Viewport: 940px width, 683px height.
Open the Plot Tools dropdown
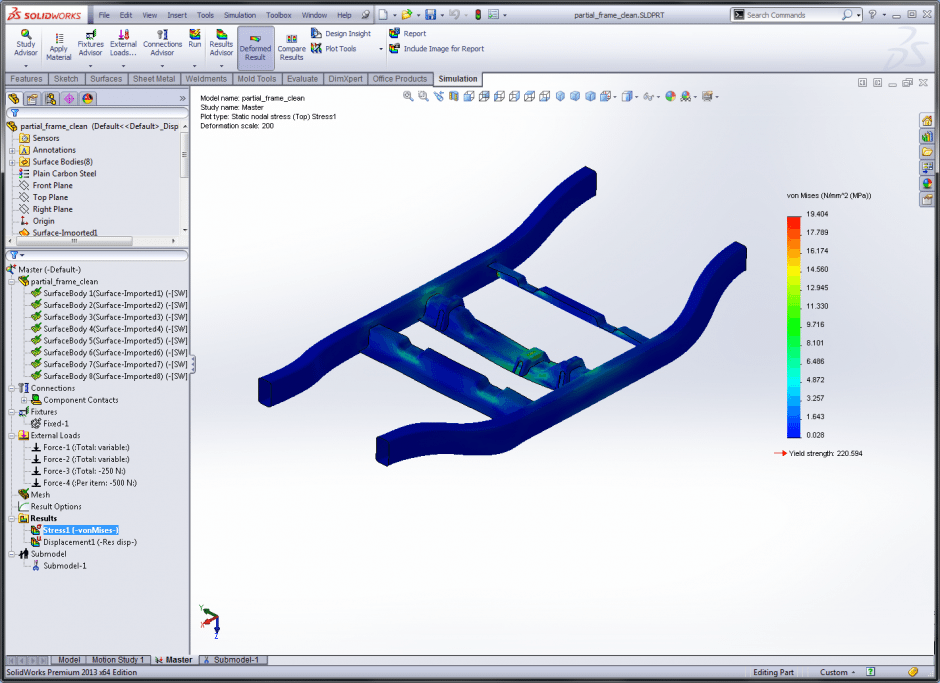click(x=381, y=49)
